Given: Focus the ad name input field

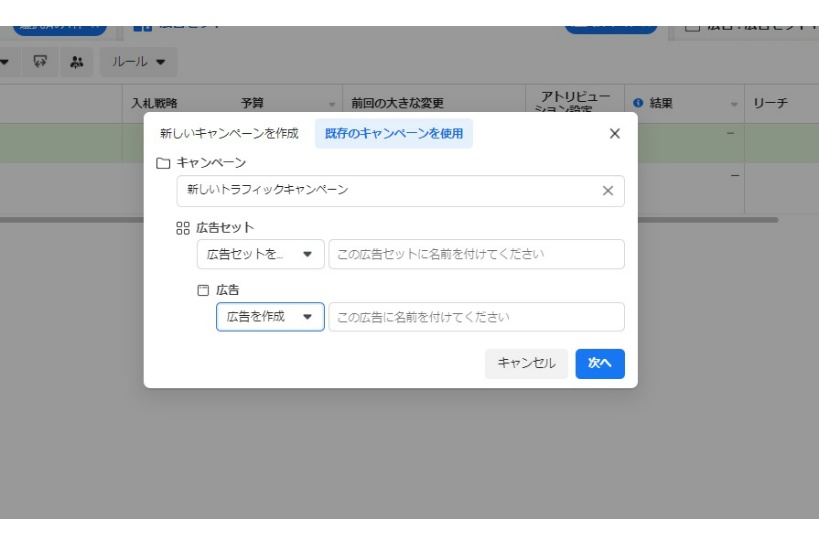Looking at the screenshot, I should click(476, 317).
